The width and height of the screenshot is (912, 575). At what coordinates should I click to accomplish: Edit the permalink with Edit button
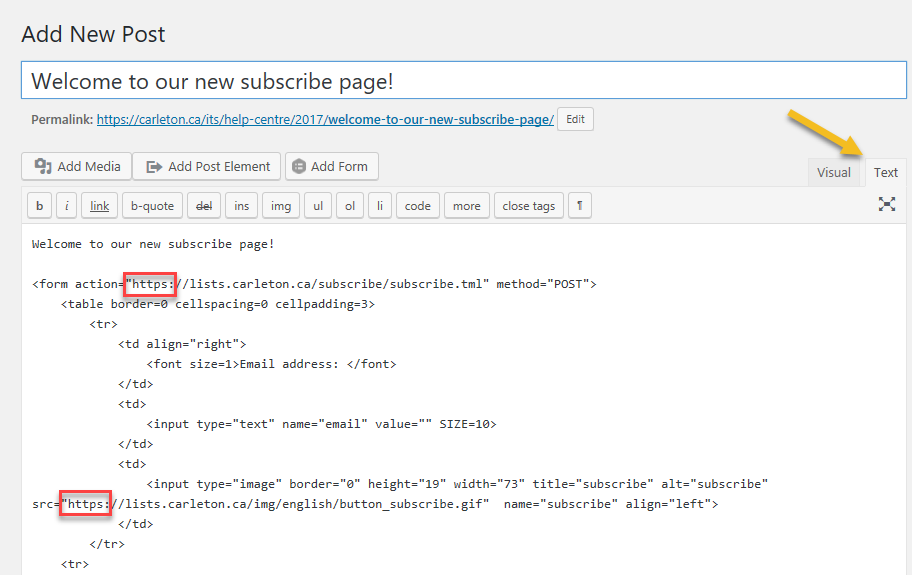pos(575,119)
